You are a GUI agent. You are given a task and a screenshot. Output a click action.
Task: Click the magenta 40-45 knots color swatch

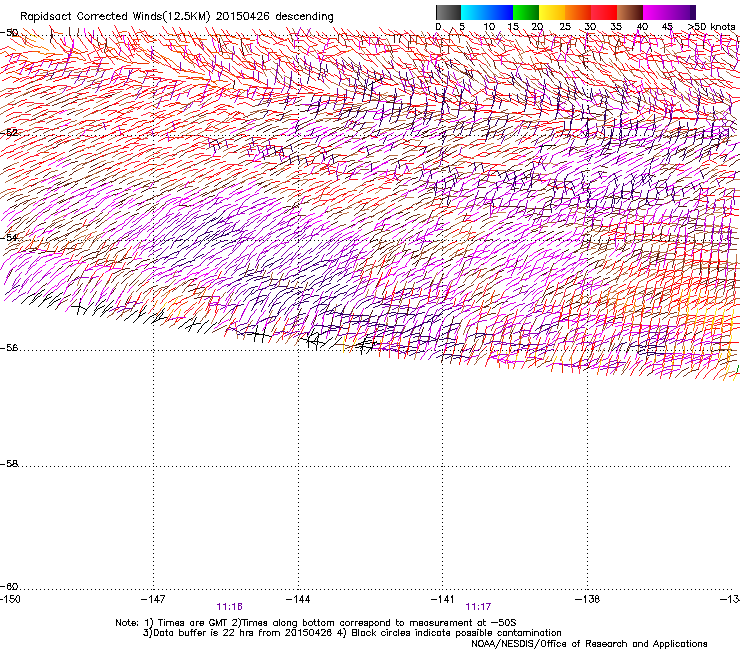[656, 12]
